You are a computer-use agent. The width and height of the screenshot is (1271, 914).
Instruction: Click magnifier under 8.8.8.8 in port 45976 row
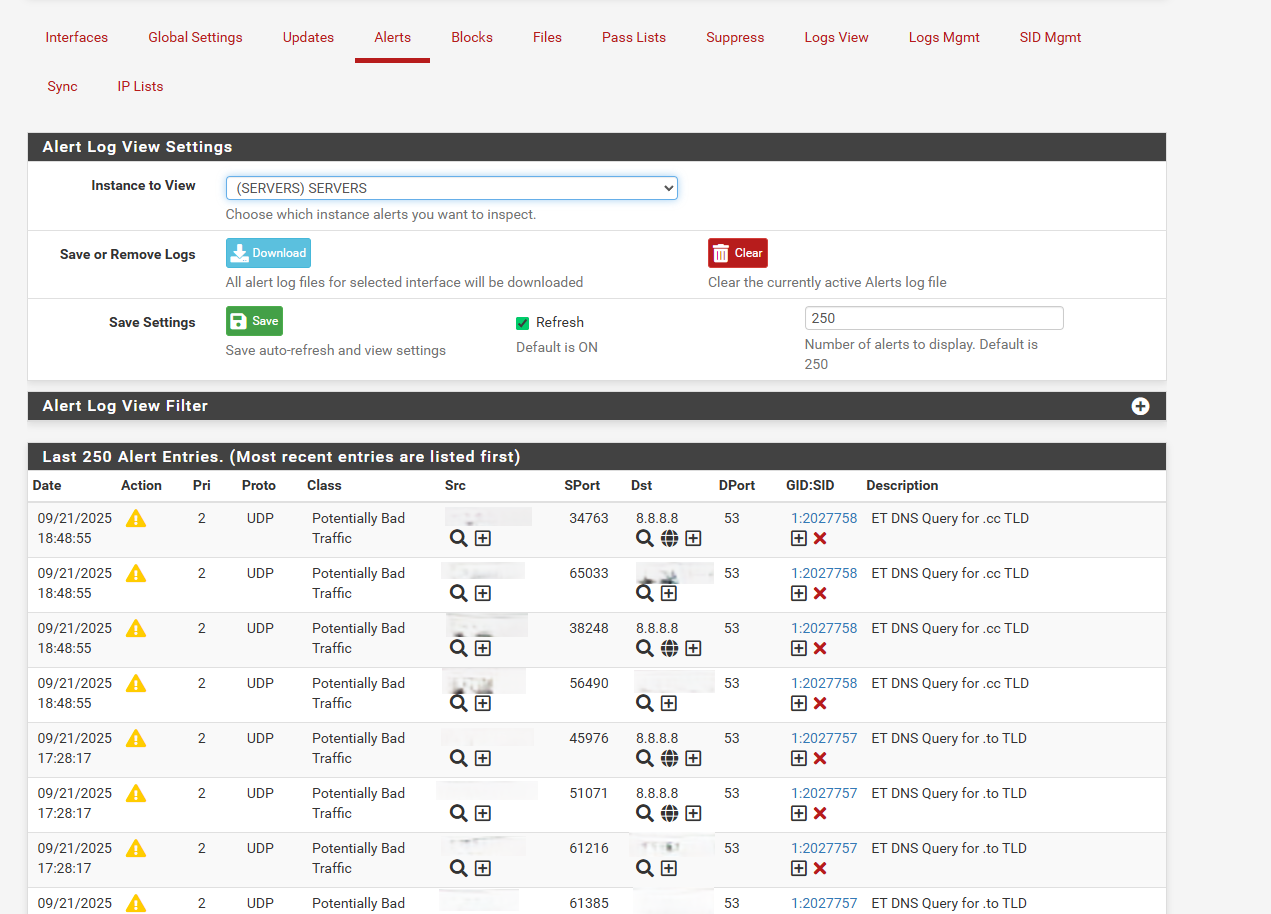pos(645,758)
